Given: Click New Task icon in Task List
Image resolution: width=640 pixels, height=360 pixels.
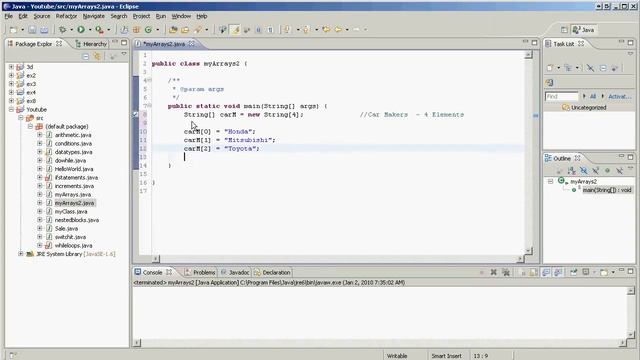Looking at the screenshot, I should (x=550, y=68).
